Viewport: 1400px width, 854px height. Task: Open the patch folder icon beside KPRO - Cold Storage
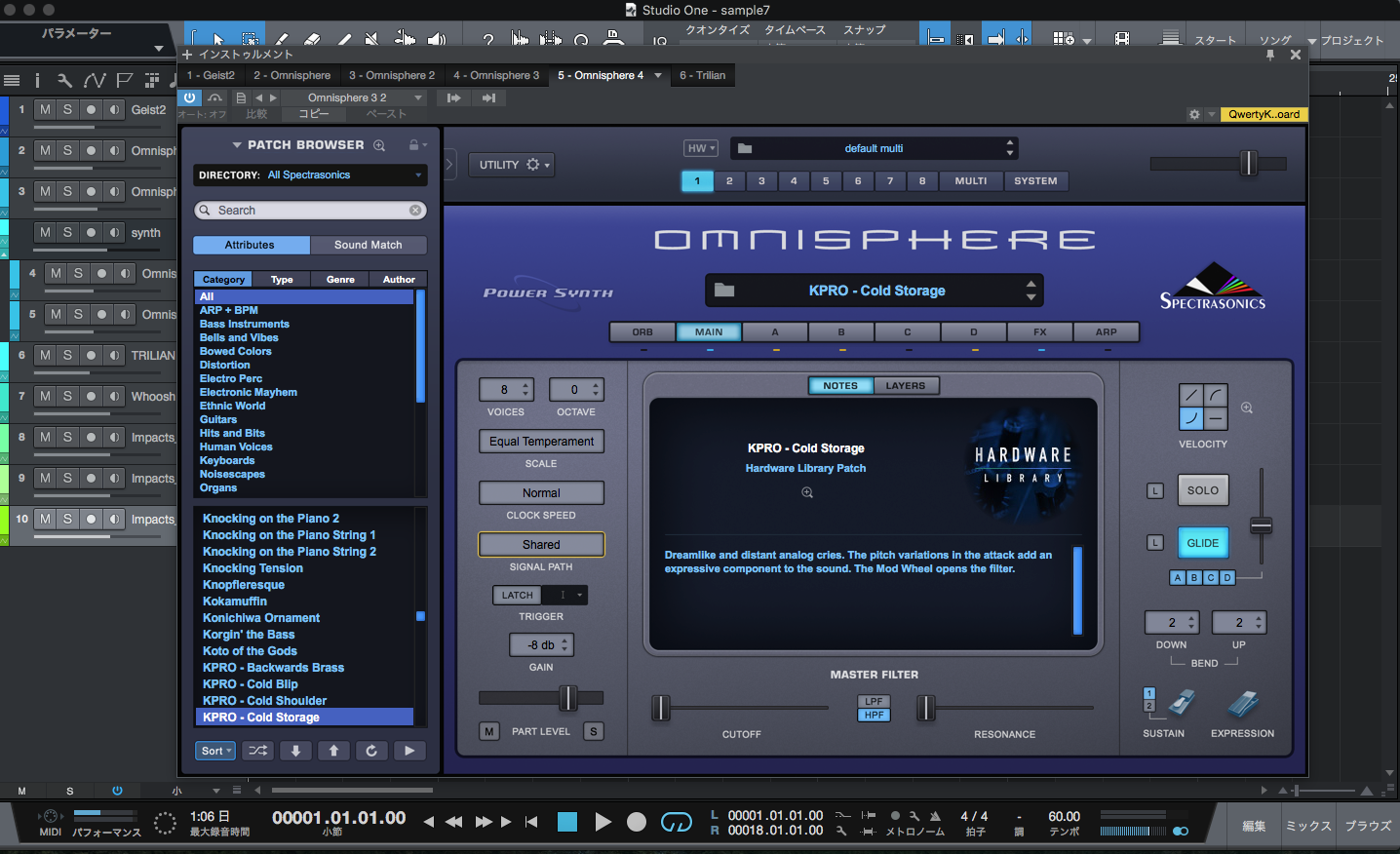coord(724,291)
